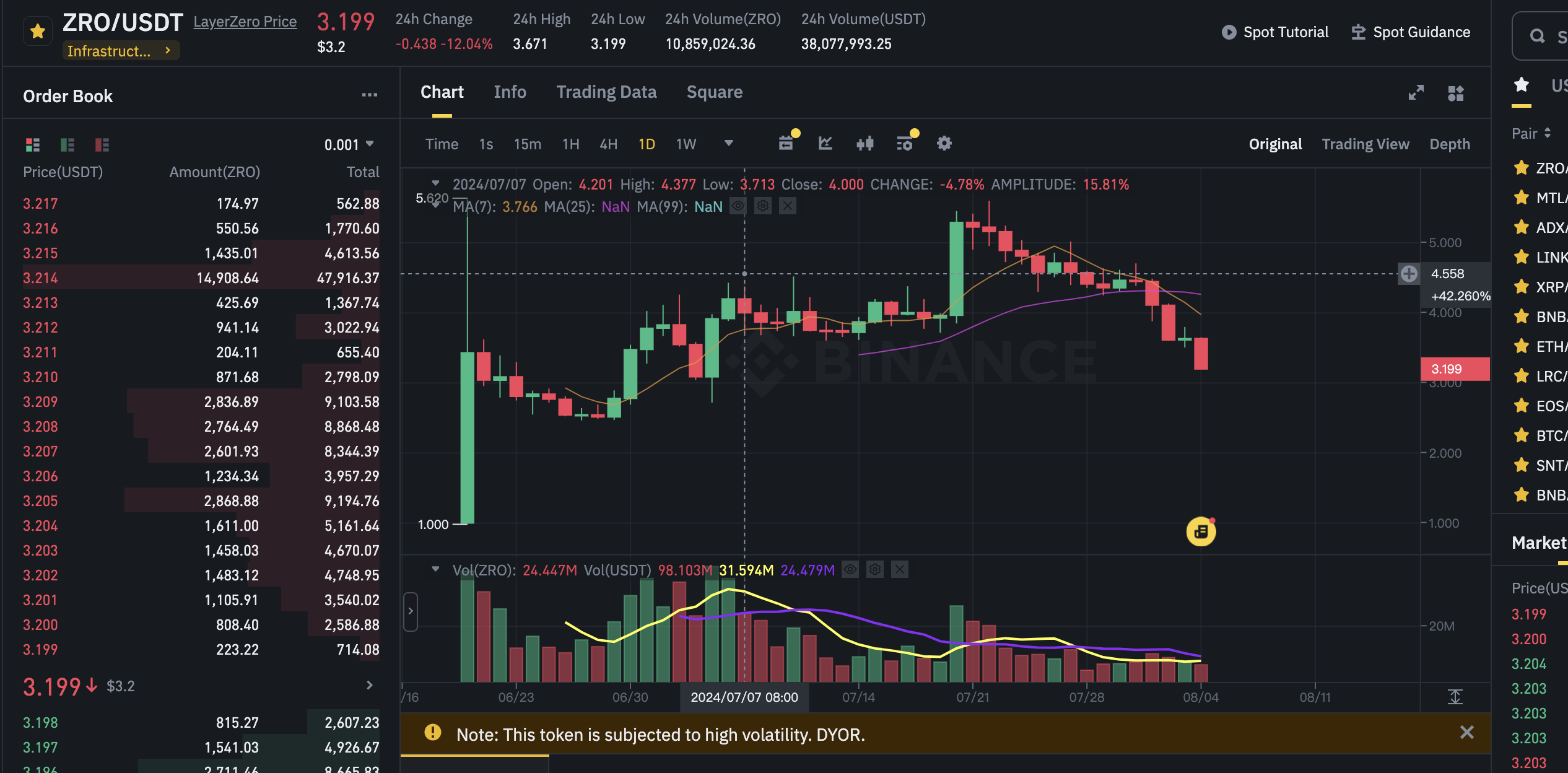Image resolution: width=1568 pixels, height=773 pixels.
Task: Click the search field magnifier
Action: (x=1537, y=36)
